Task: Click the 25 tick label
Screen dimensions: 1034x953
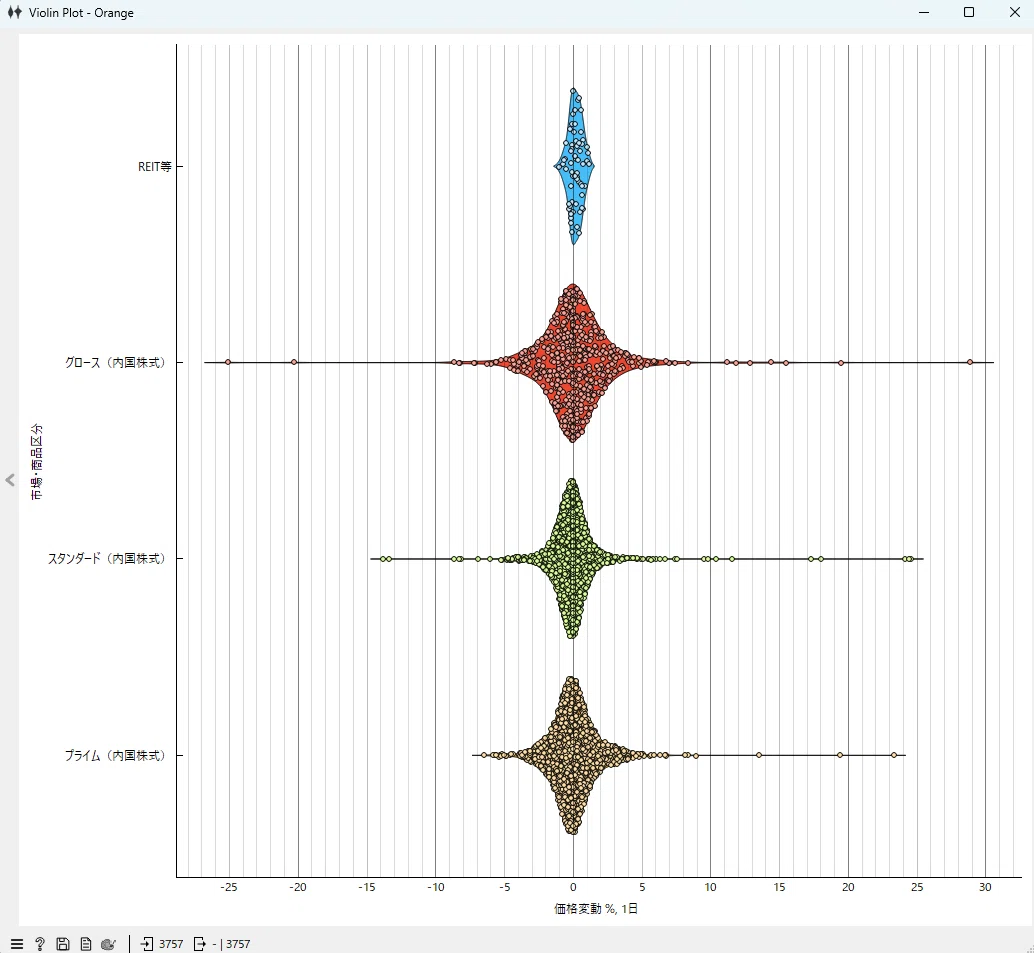Action: [x=917, y=887]
